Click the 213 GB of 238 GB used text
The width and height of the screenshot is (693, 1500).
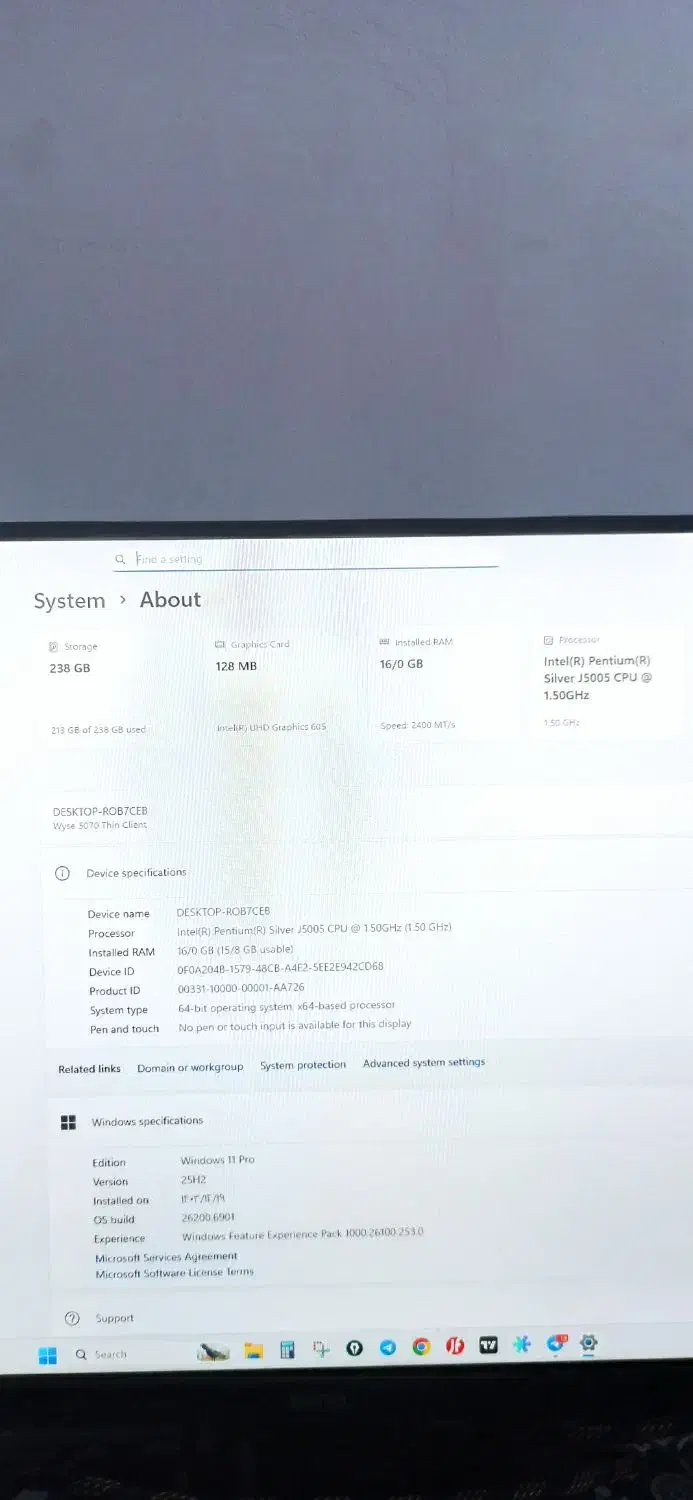[98, 730]
